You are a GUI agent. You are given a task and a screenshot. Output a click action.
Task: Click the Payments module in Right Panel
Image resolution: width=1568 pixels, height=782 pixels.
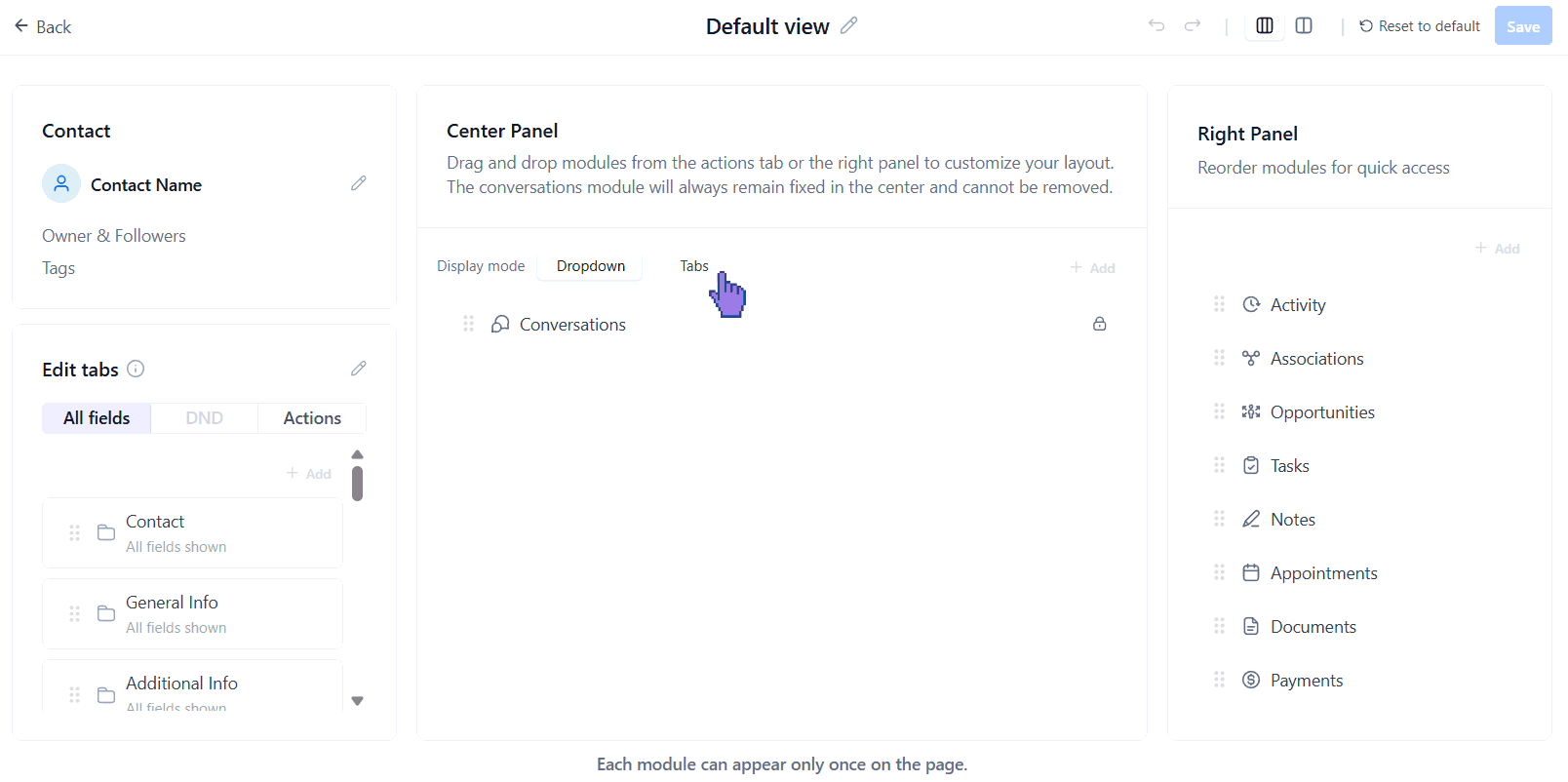[1306, 681]
